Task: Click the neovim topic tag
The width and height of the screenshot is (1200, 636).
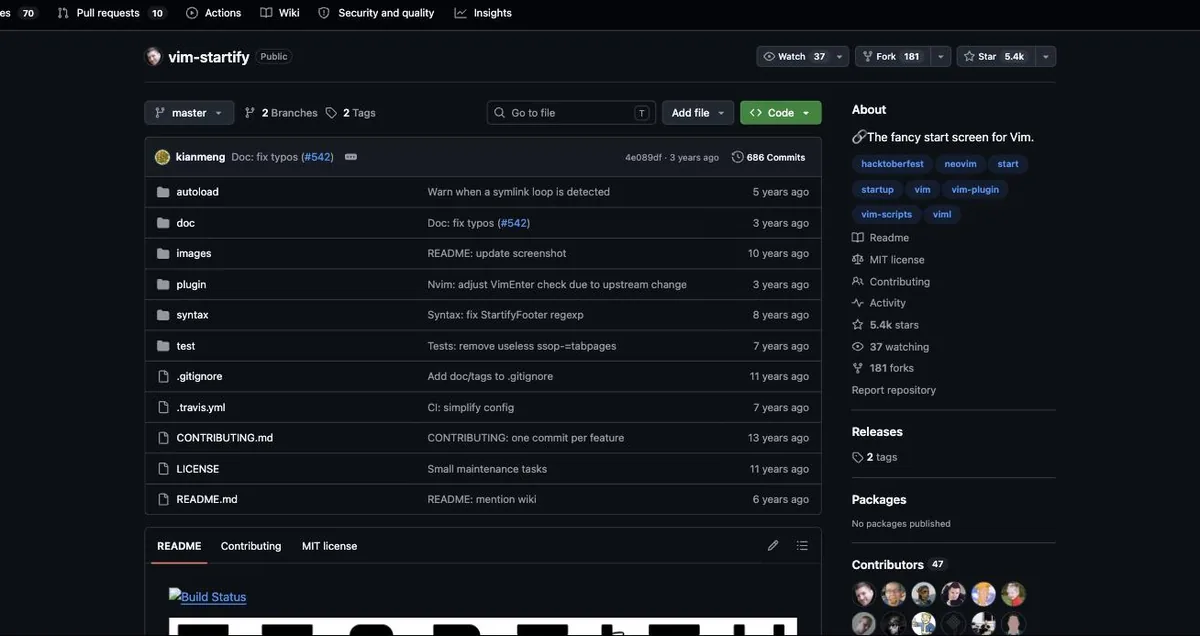Action: 961,164
